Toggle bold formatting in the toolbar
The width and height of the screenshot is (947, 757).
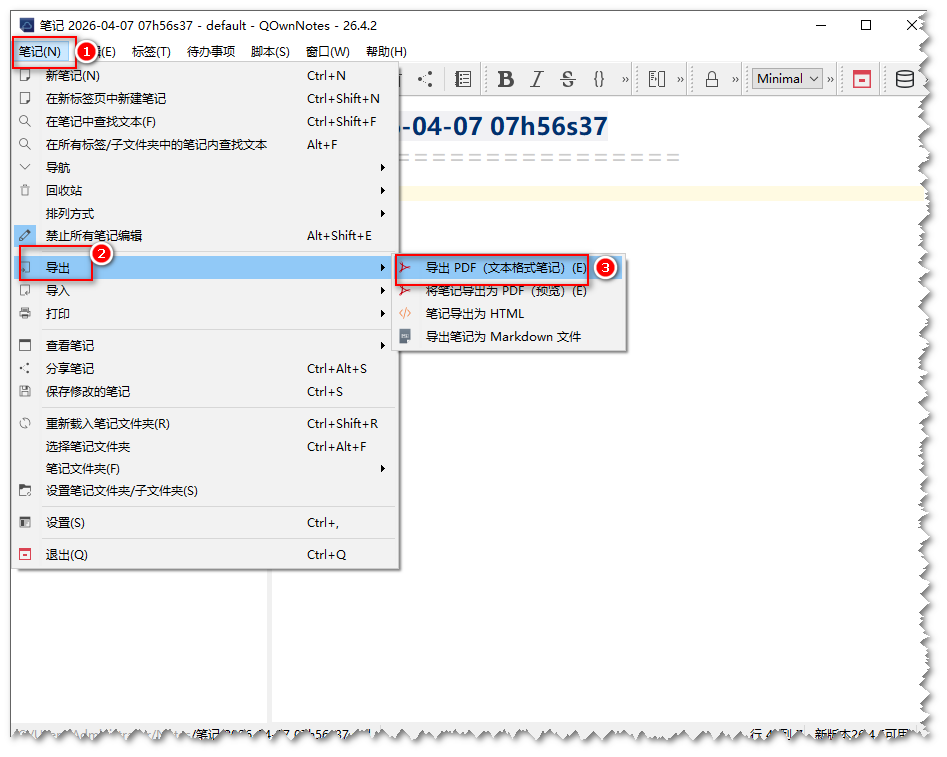[506, 79]
